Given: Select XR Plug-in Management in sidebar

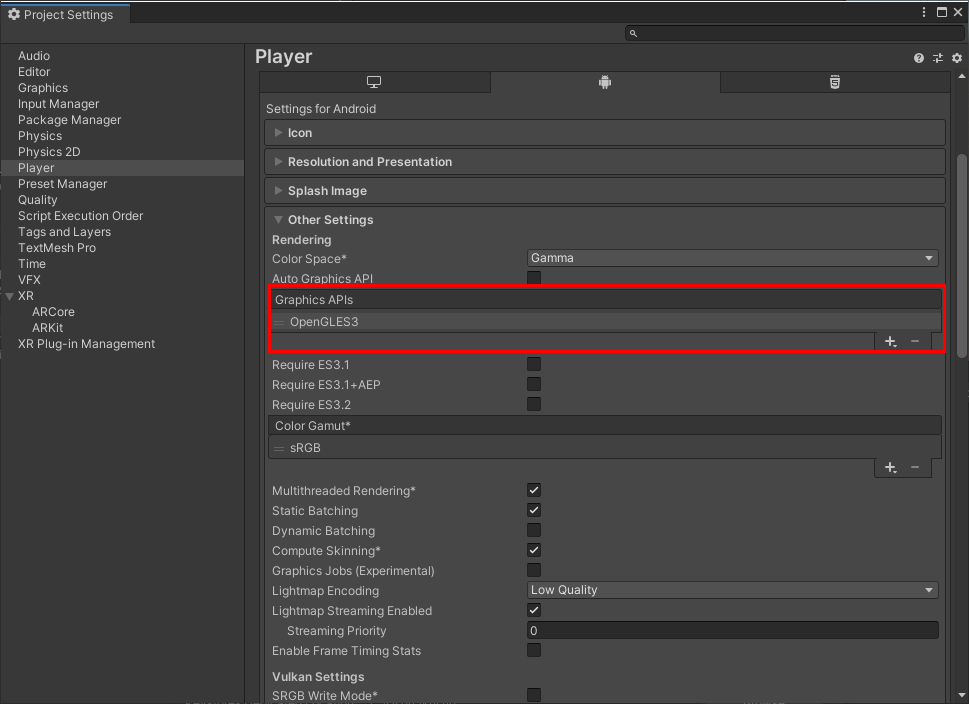Looking at the screenshot, I should (86, 344).
